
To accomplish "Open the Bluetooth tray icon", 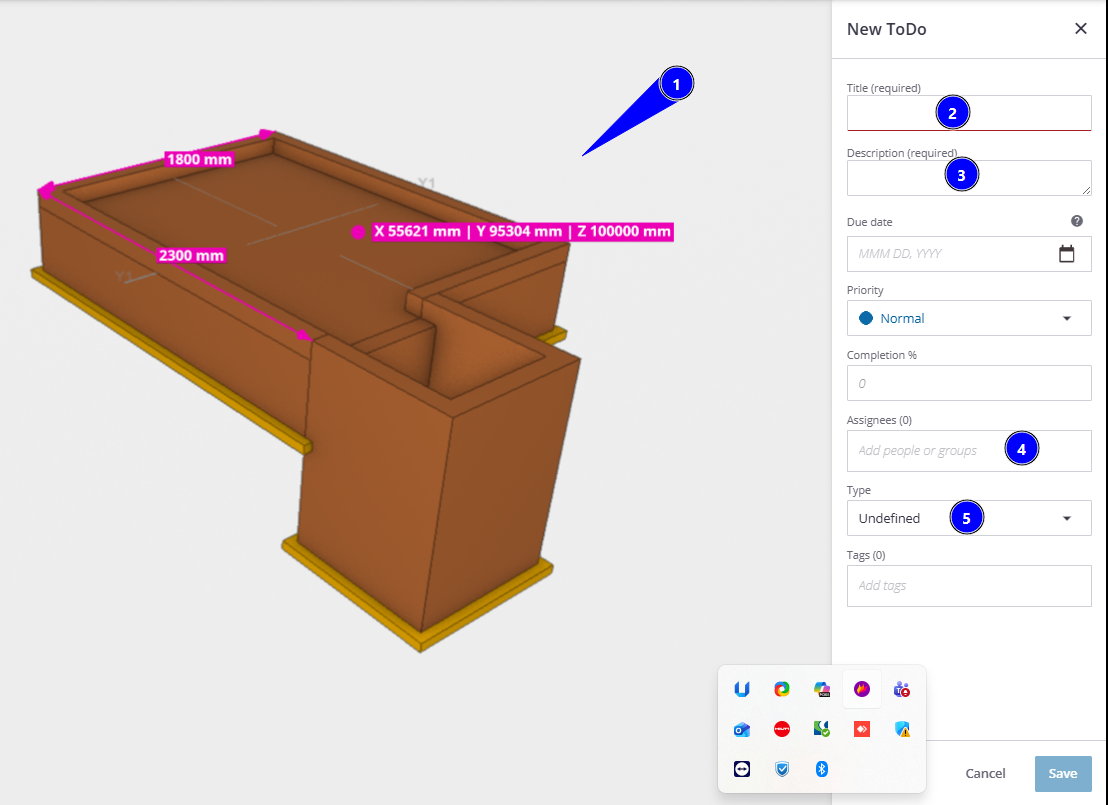I will pos(822,769).
